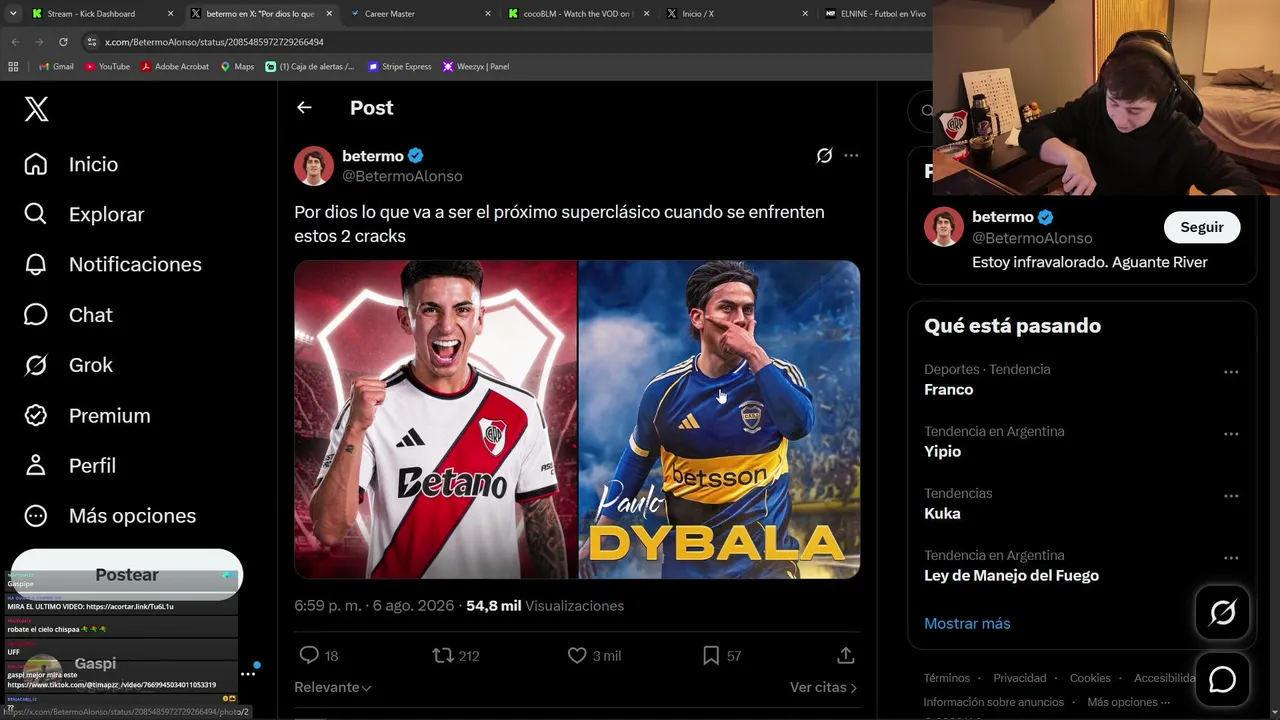Open Notificaciones in the X sidebar
Screen dimensions: 1280x720
(113, 264)
